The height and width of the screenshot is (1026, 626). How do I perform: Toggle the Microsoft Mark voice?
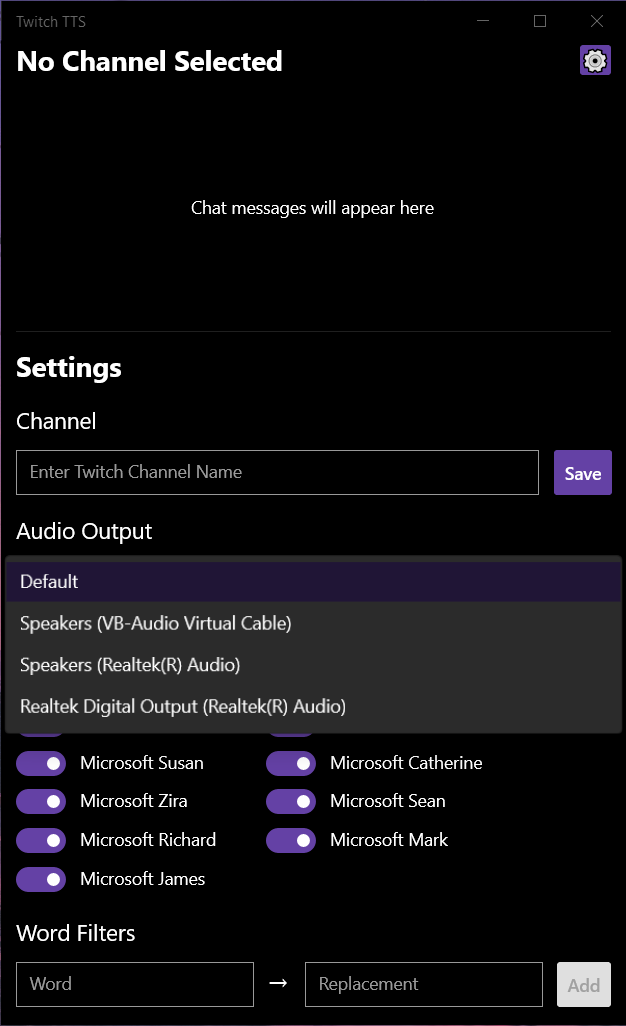[291, 840]
